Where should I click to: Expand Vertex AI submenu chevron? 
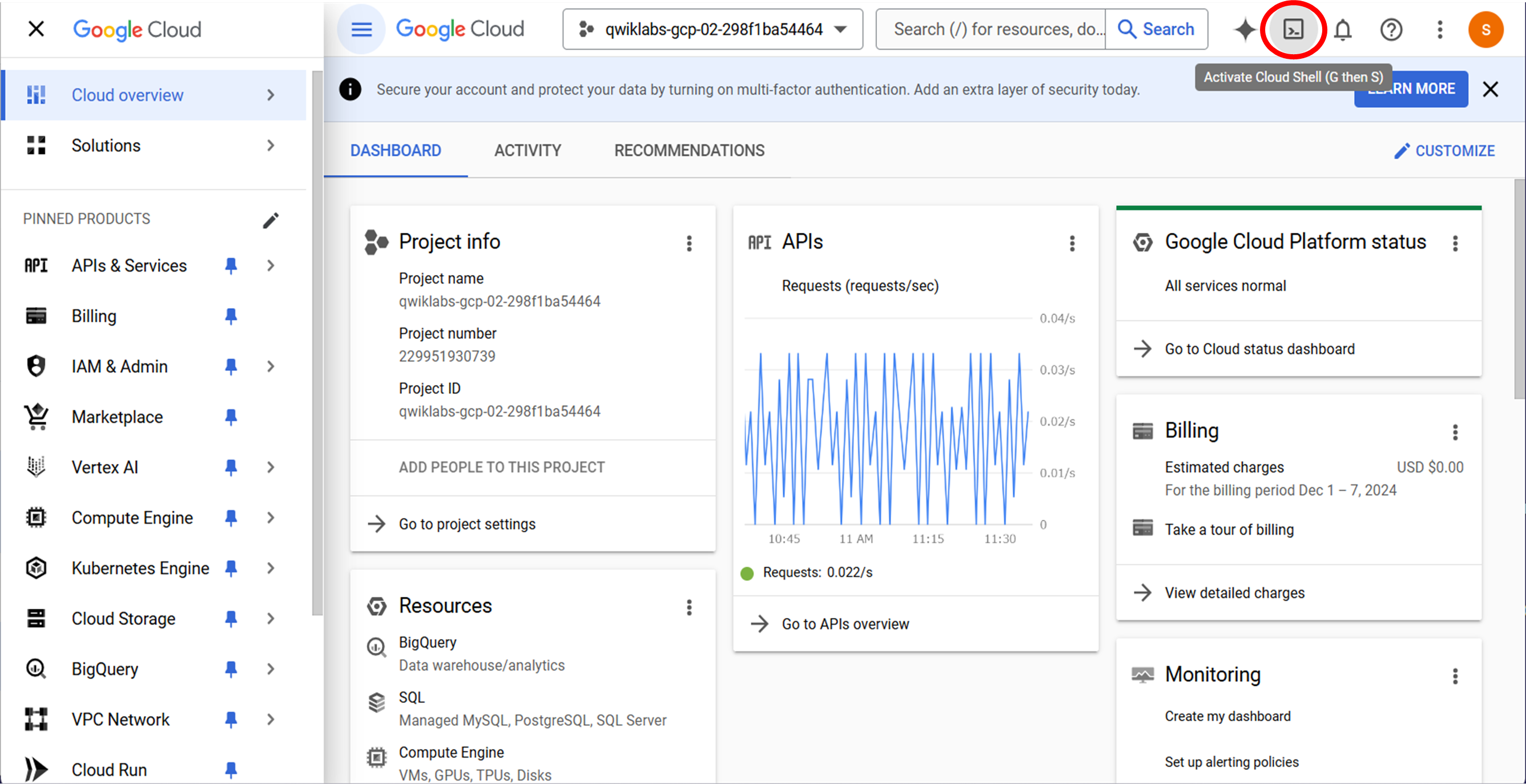coord(271,467)
